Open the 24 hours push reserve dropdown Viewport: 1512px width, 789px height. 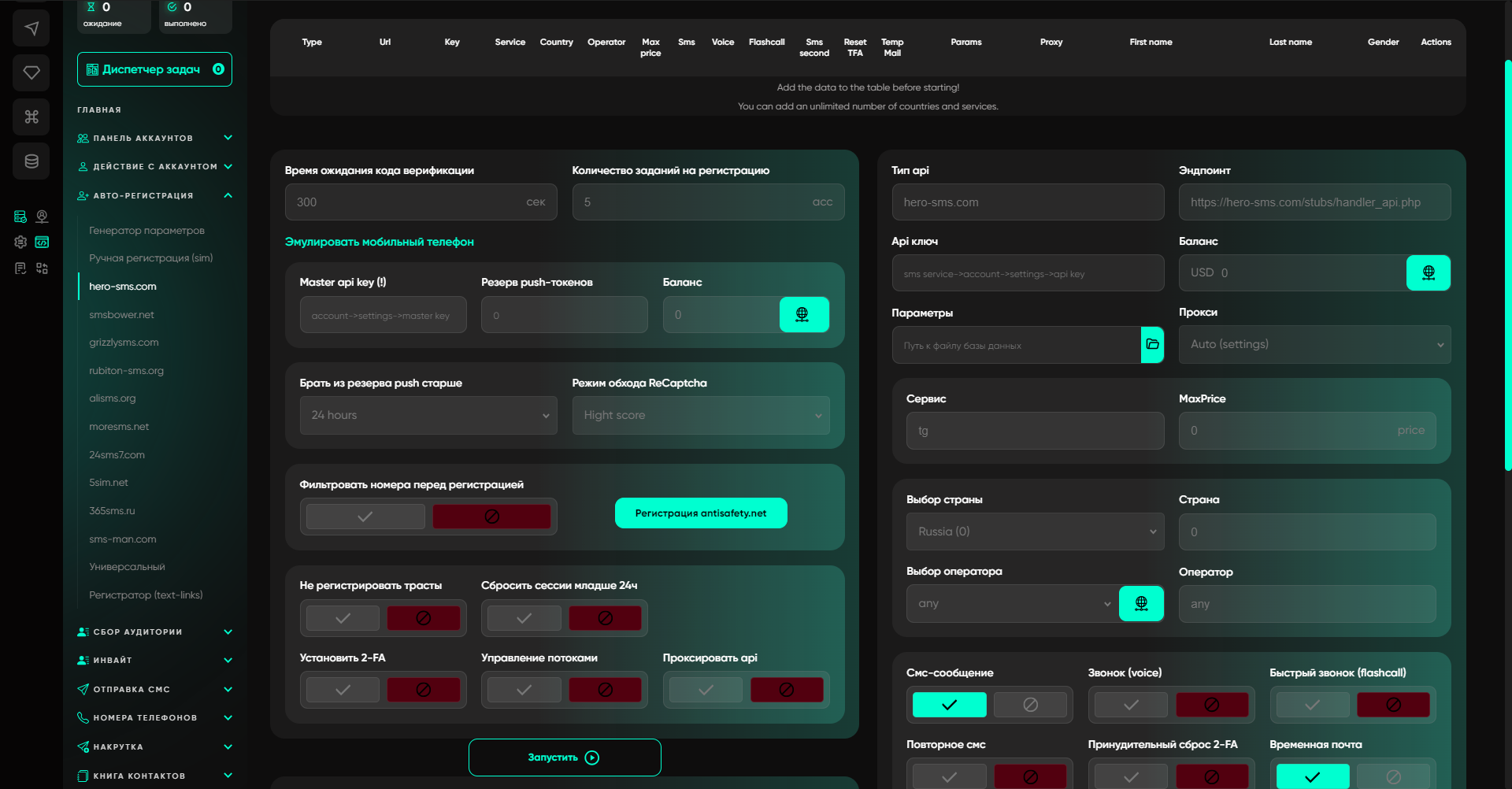pos(428,415)
